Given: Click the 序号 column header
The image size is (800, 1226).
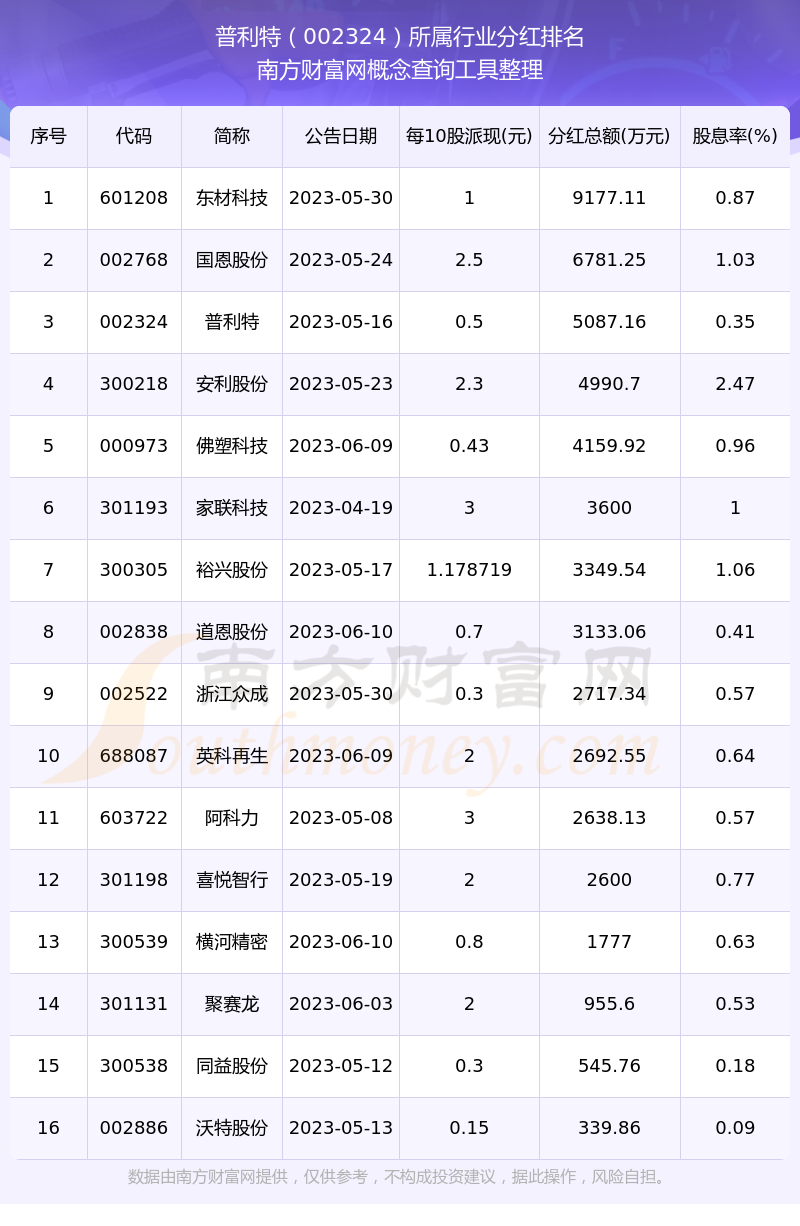Looking at the screenshot, I should coord(48,136).
